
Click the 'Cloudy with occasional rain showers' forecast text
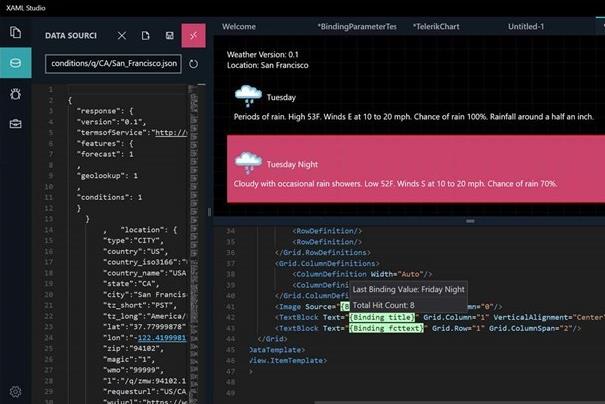(395, 184)
